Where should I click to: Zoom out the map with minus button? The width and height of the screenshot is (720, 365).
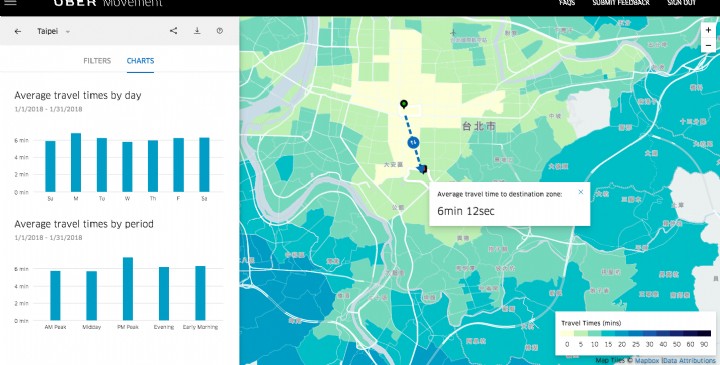[x=709, y=45]
